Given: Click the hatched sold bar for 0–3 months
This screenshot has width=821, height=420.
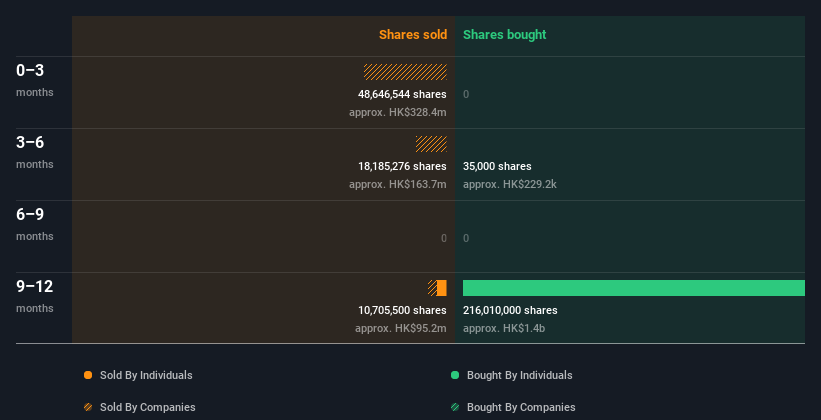Looking at the screenshot, I should 405,72.
